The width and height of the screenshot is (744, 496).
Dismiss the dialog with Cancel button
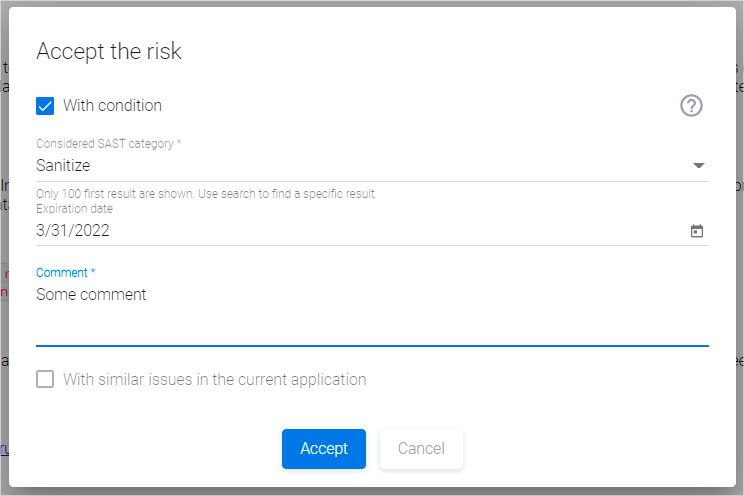[421, 449]
